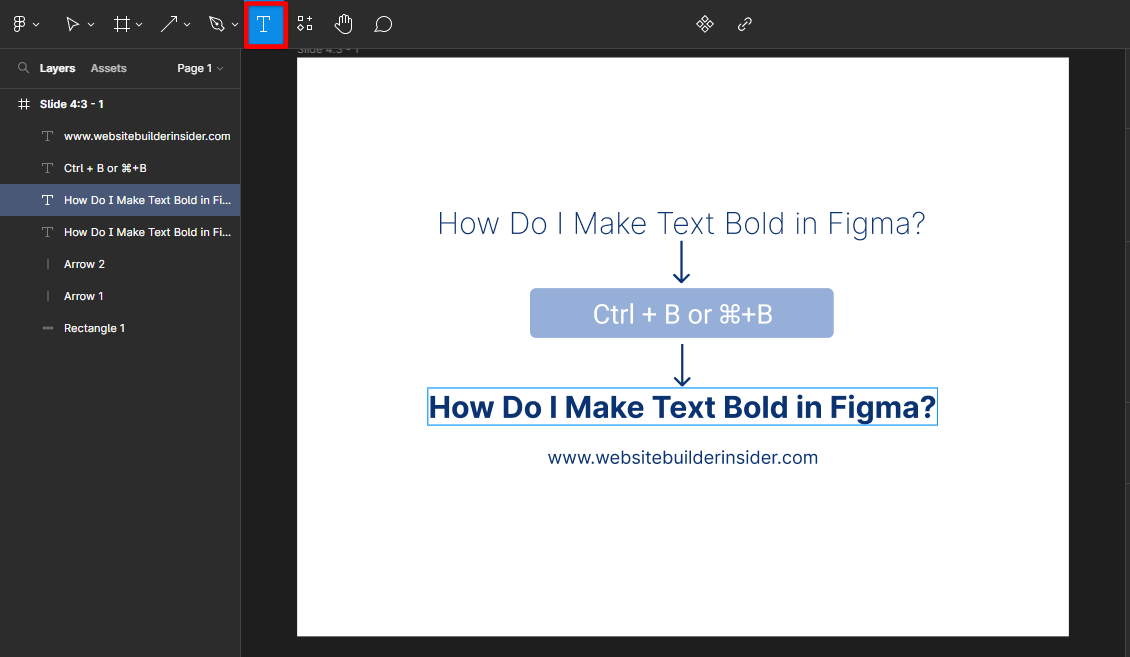Viewport: 1130px width, 657px height.
Task: Select the Hand tool
Action: [343, 23]
